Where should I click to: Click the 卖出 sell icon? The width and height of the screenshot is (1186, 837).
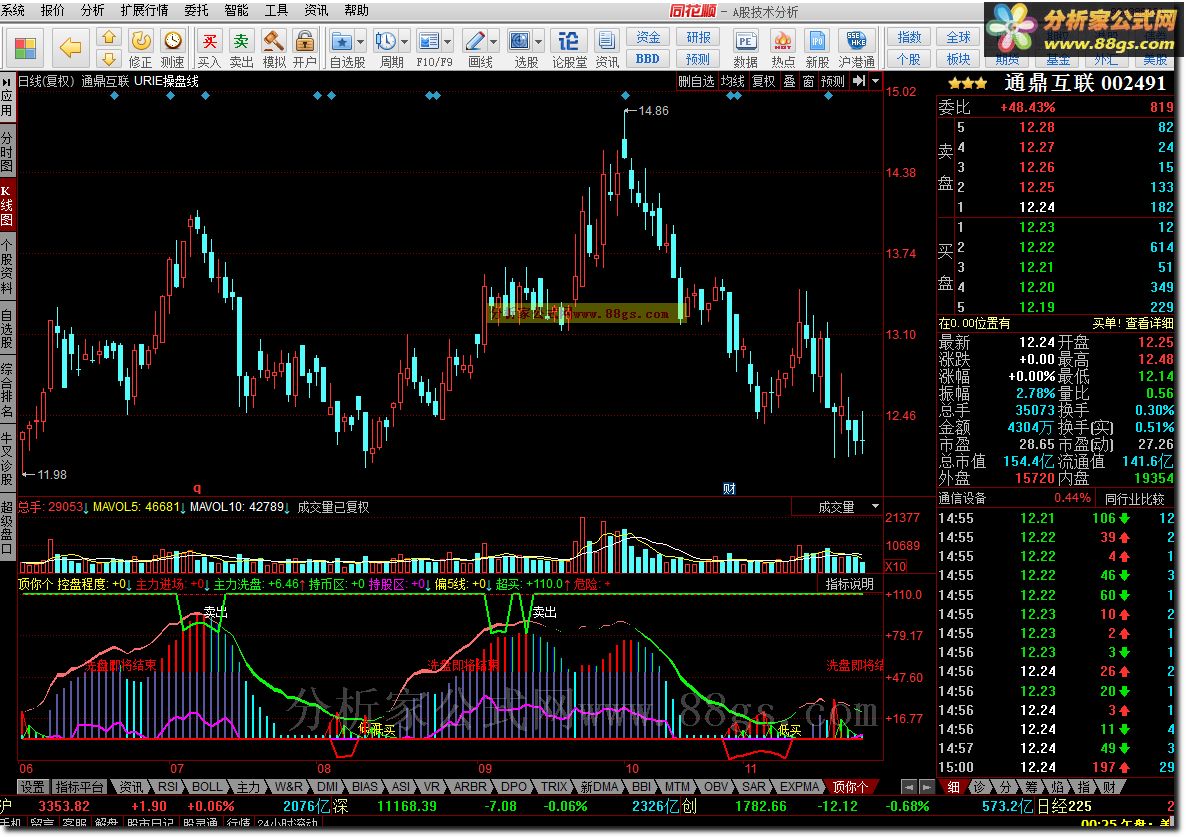241,41
